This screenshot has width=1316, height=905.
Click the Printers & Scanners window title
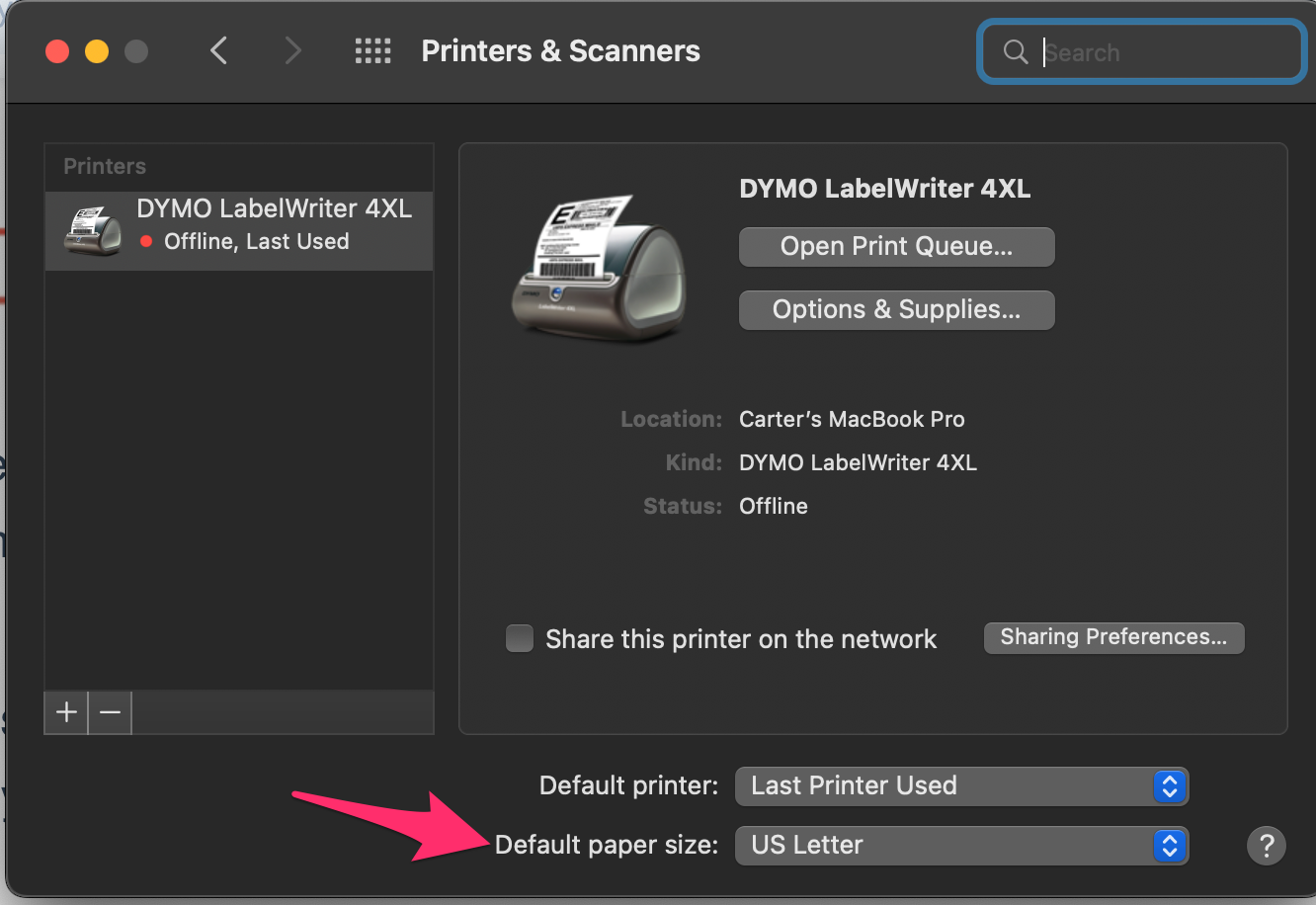pyautogui.click(x=560, y=51)
